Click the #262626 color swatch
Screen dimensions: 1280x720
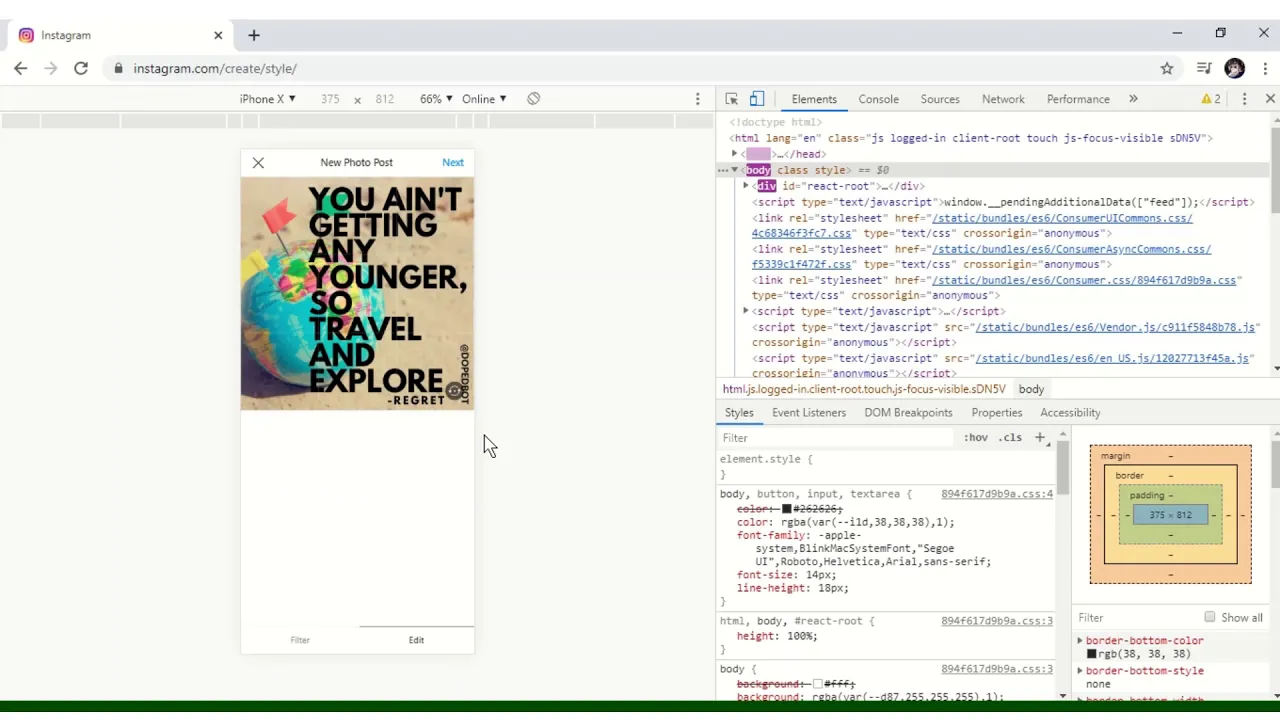coord(787,509)
